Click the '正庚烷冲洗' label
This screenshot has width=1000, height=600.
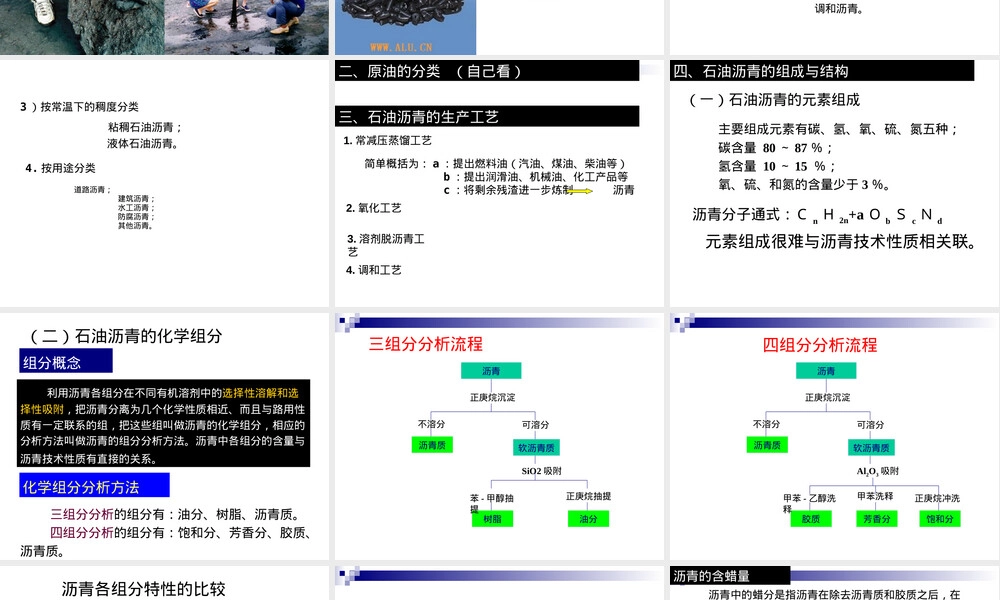pyautogui.click(x=937, y=498)
